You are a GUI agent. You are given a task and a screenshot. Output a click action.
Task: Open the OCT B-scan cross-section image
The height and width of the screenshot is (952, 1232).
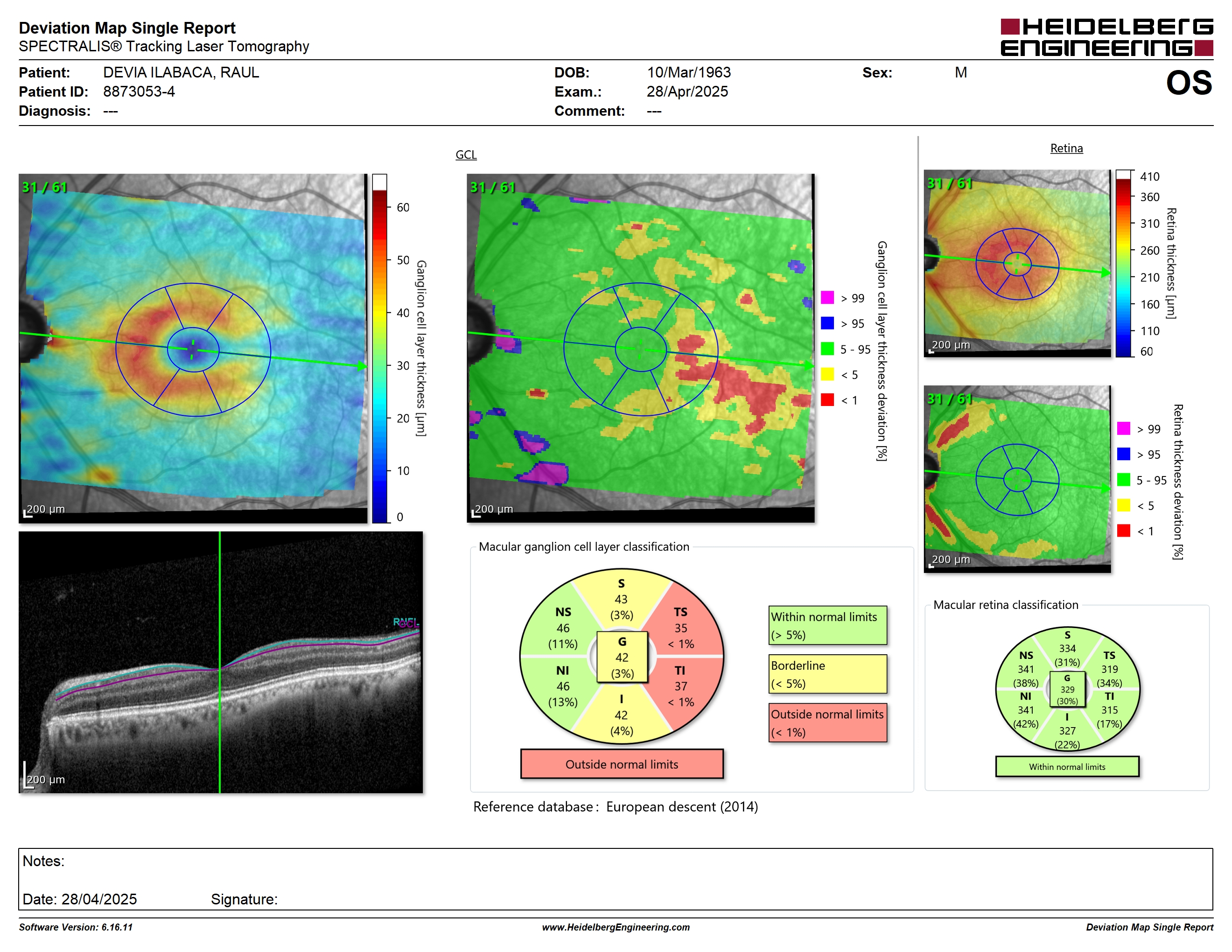(x=221, y=662)
